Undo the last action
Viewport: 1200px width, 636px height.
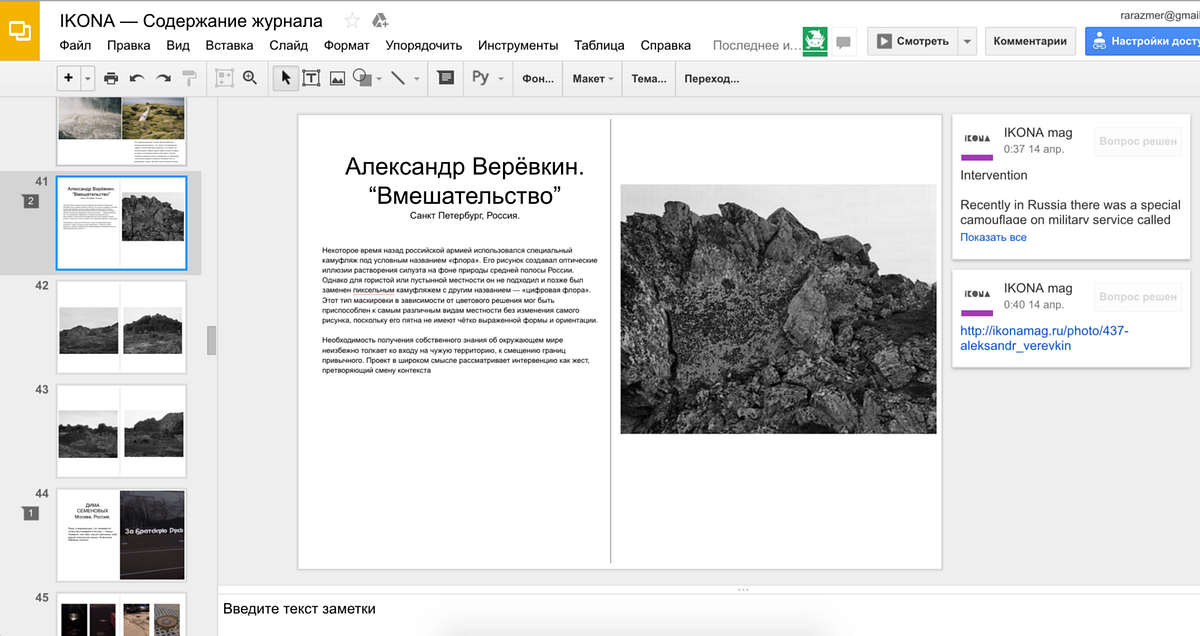pyautogui.click(x=137, y=77)
